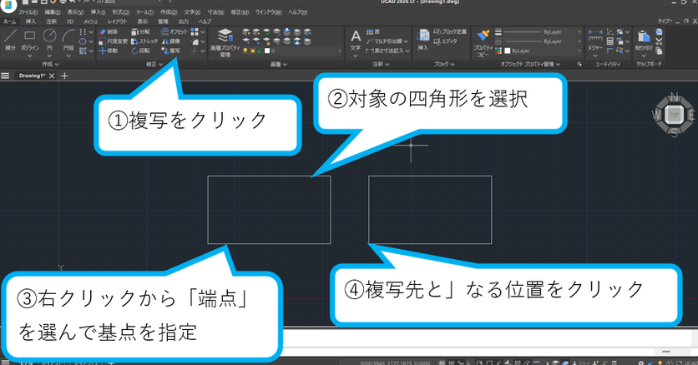This screenshot has height=365, width=698.
Task: Open the 長さ寸法記入 dropdown
Action: (x=407, y=51)
